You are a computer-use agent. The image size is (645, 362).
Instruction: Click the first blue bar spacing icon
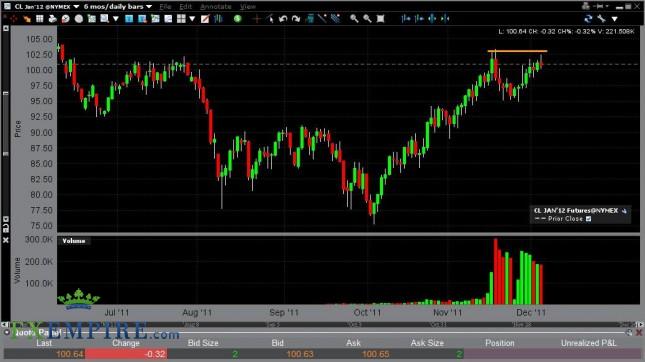406,19
